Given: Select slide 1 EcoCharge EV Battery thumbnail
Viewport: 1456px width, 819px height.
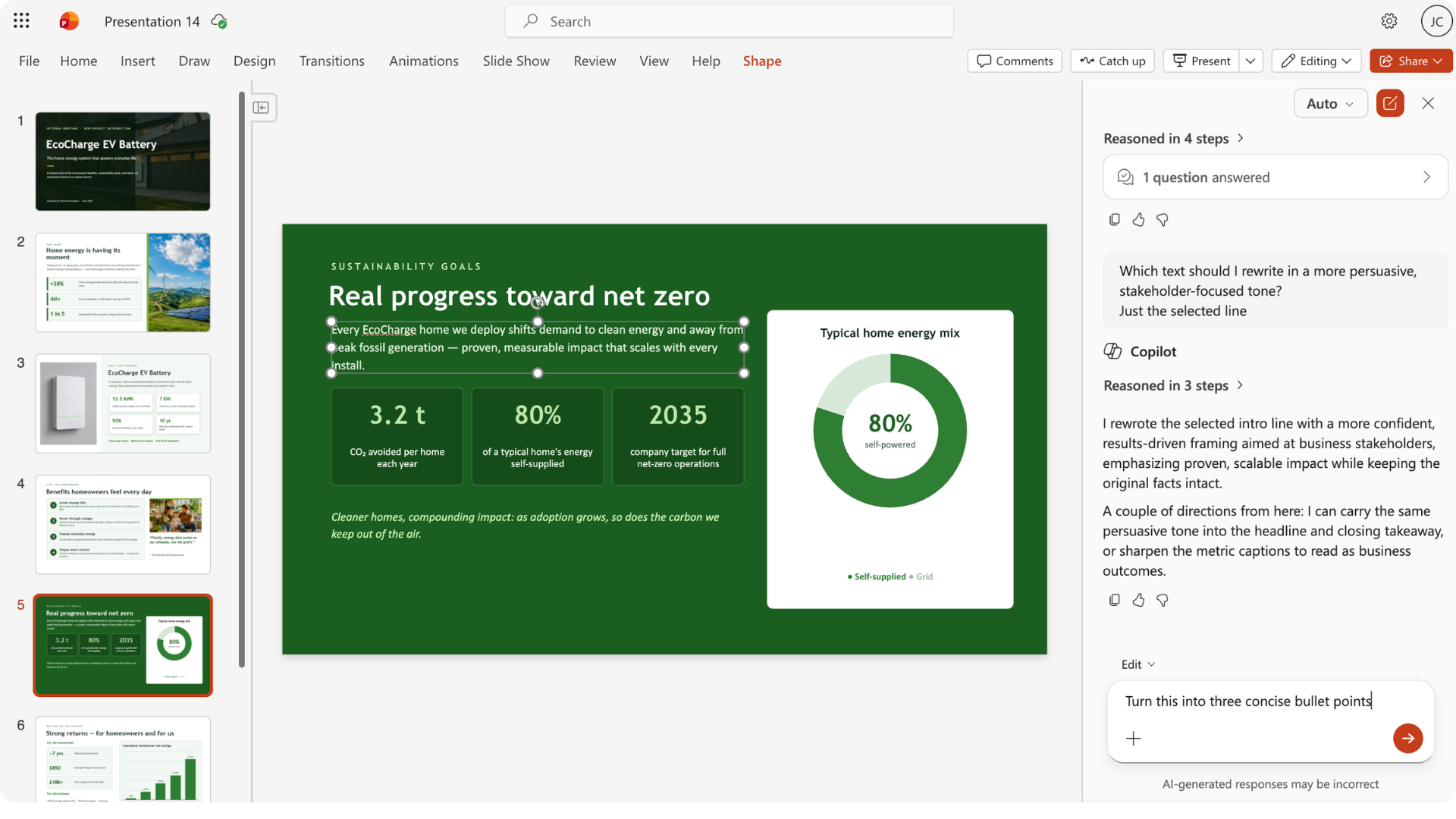Looking at the screenshot, I should pos(123,162).
